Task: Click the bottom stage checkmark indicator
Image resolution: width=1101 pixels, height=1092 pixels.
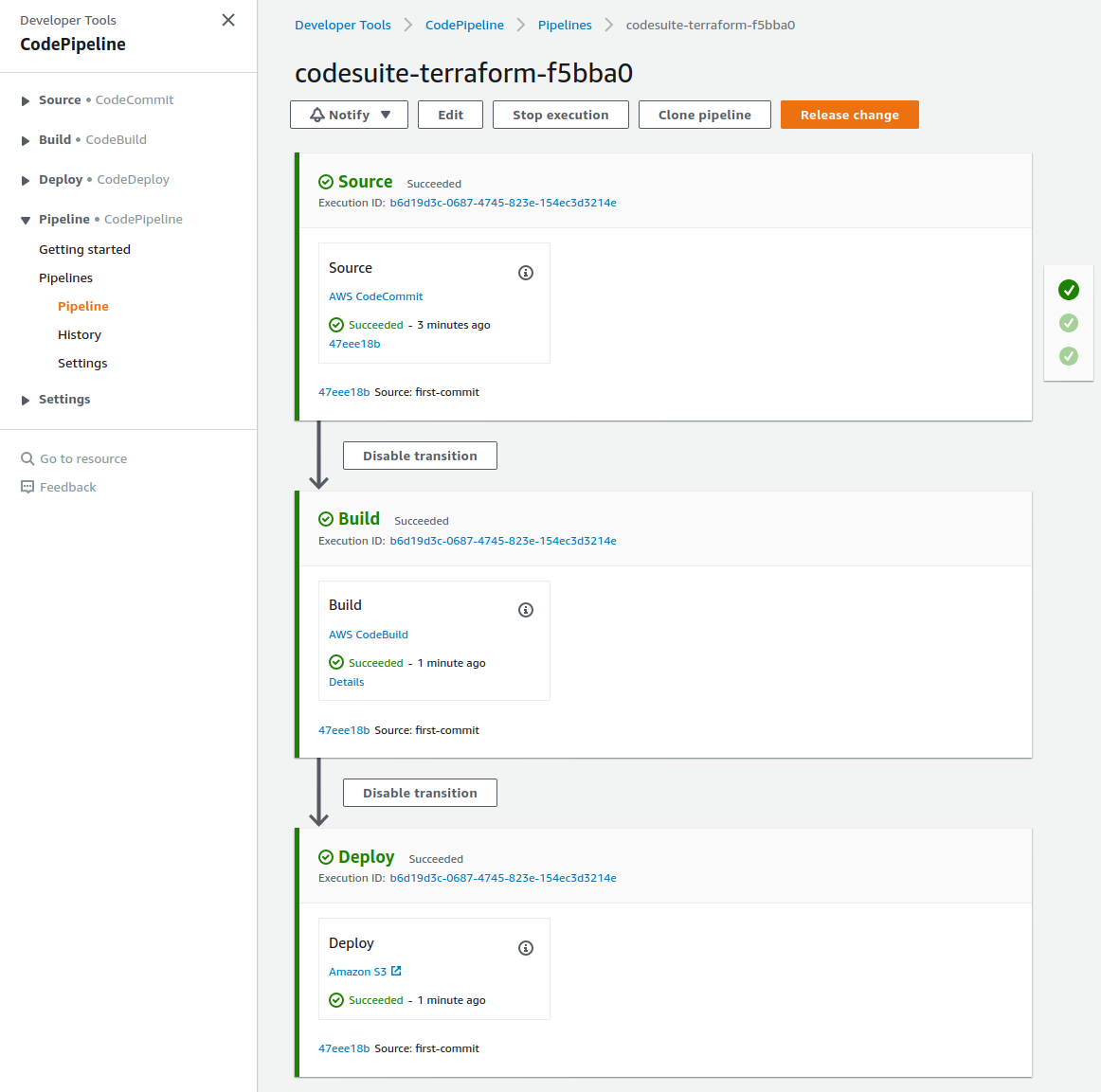Action: (1069, 356)
